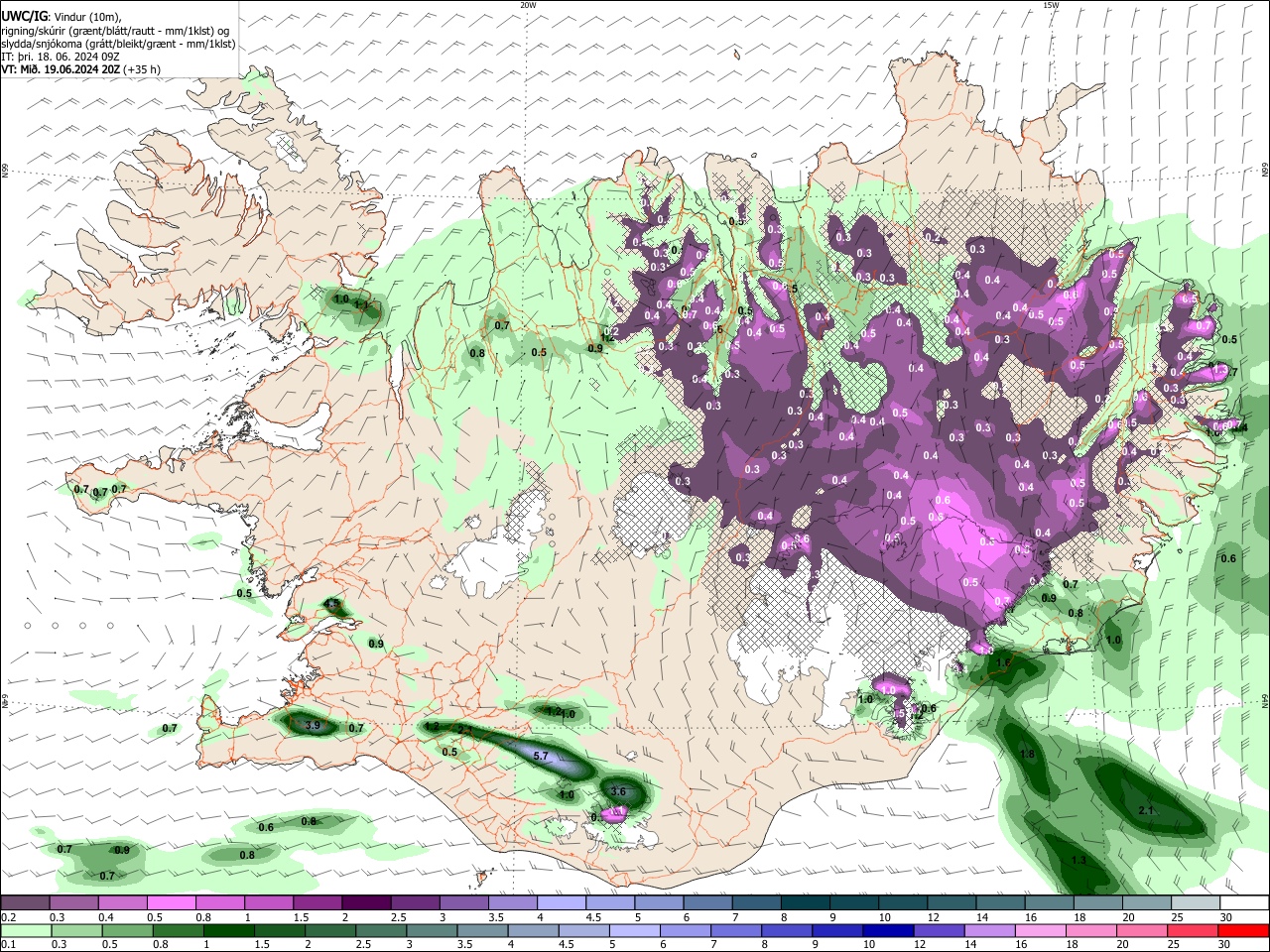This screenshot has height=952, width=1270.
Task: Click the light violet 14–16 swatch in lower legend
Action: pos(991,930)
